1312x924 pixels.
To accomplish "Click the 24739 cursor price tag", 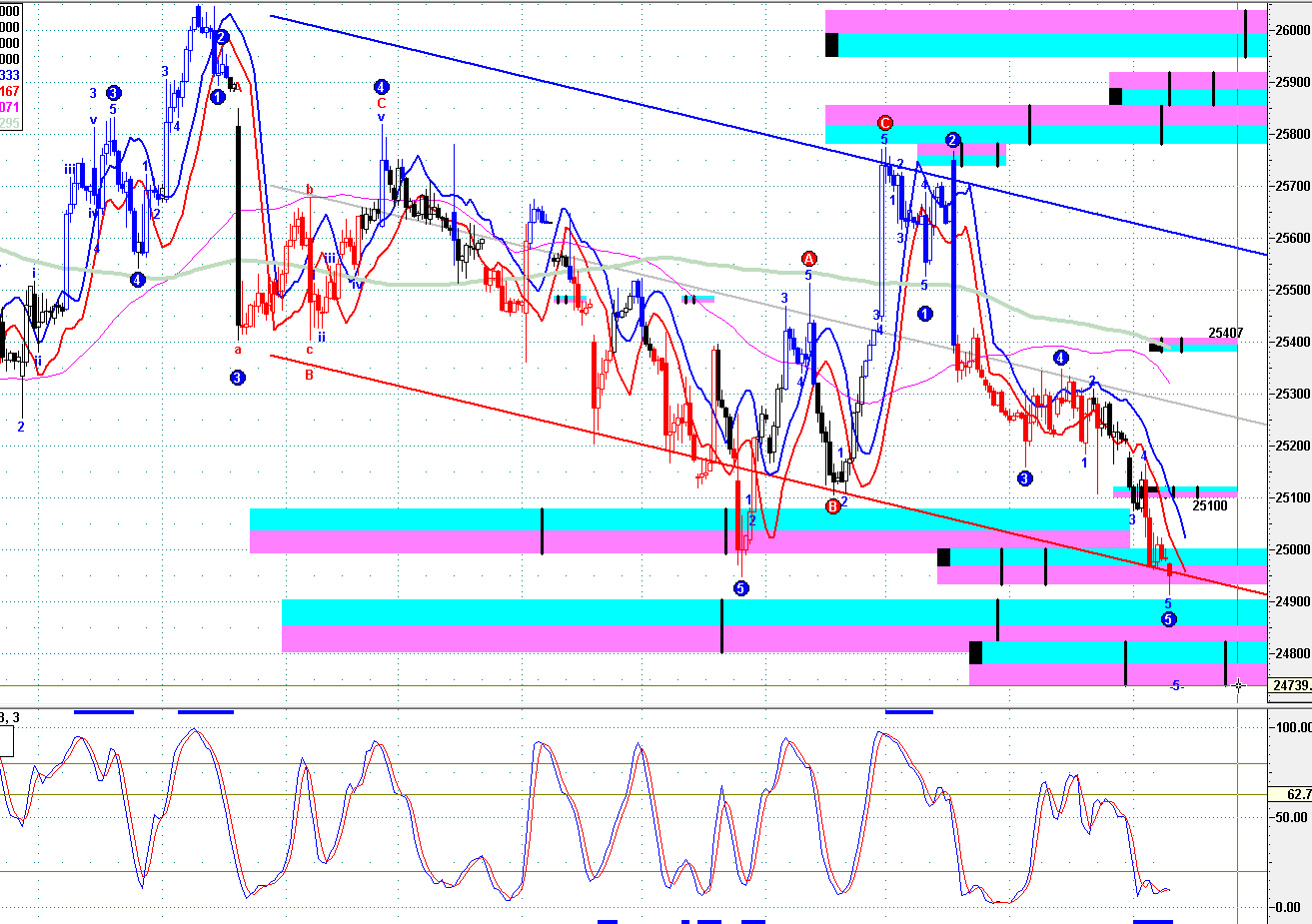I will coord(1290,685).
